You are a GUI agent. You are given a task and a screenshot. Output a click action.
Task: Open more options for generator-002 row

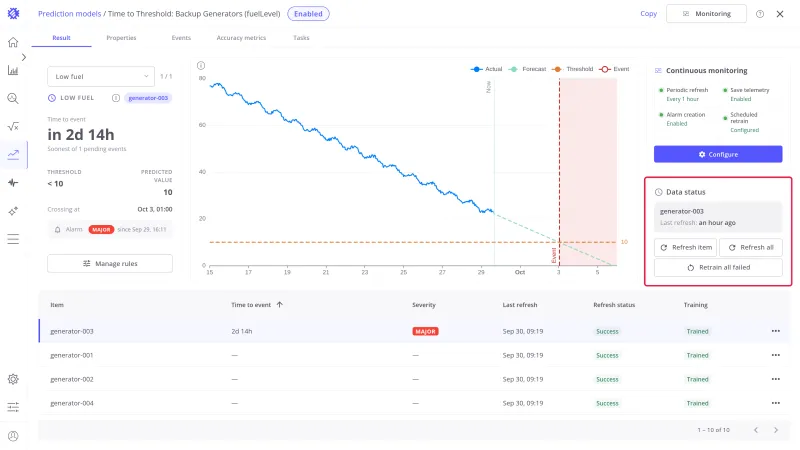click(x=776, y=379)
